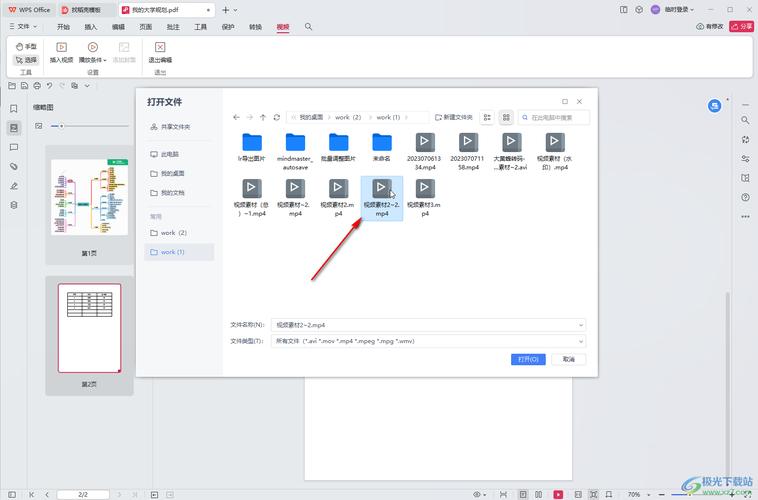
Task: Select the 202307061334.mp4 video file
Action: pyautogui.click(x=424, y=151)
